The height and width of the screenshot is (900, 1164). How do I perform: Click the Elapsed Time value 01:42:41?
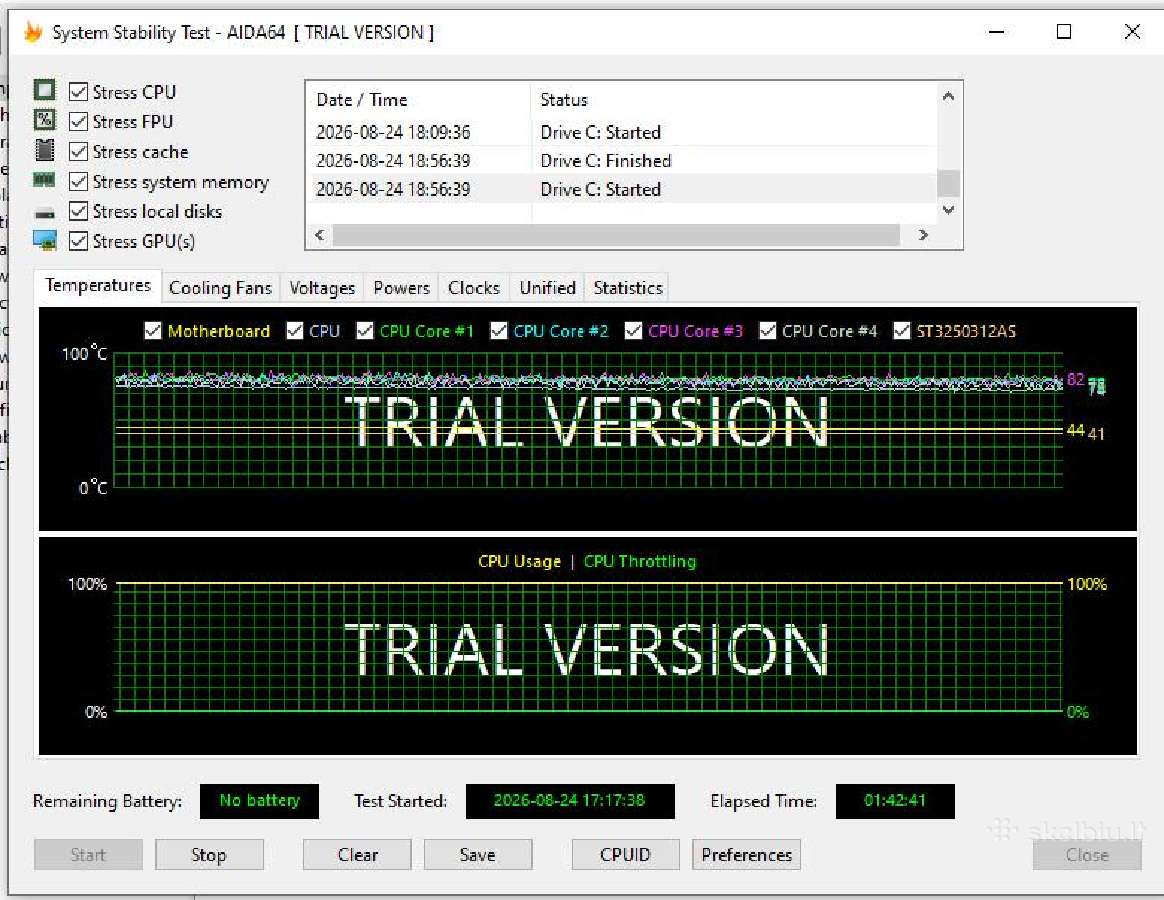click(x=895, y=800)
